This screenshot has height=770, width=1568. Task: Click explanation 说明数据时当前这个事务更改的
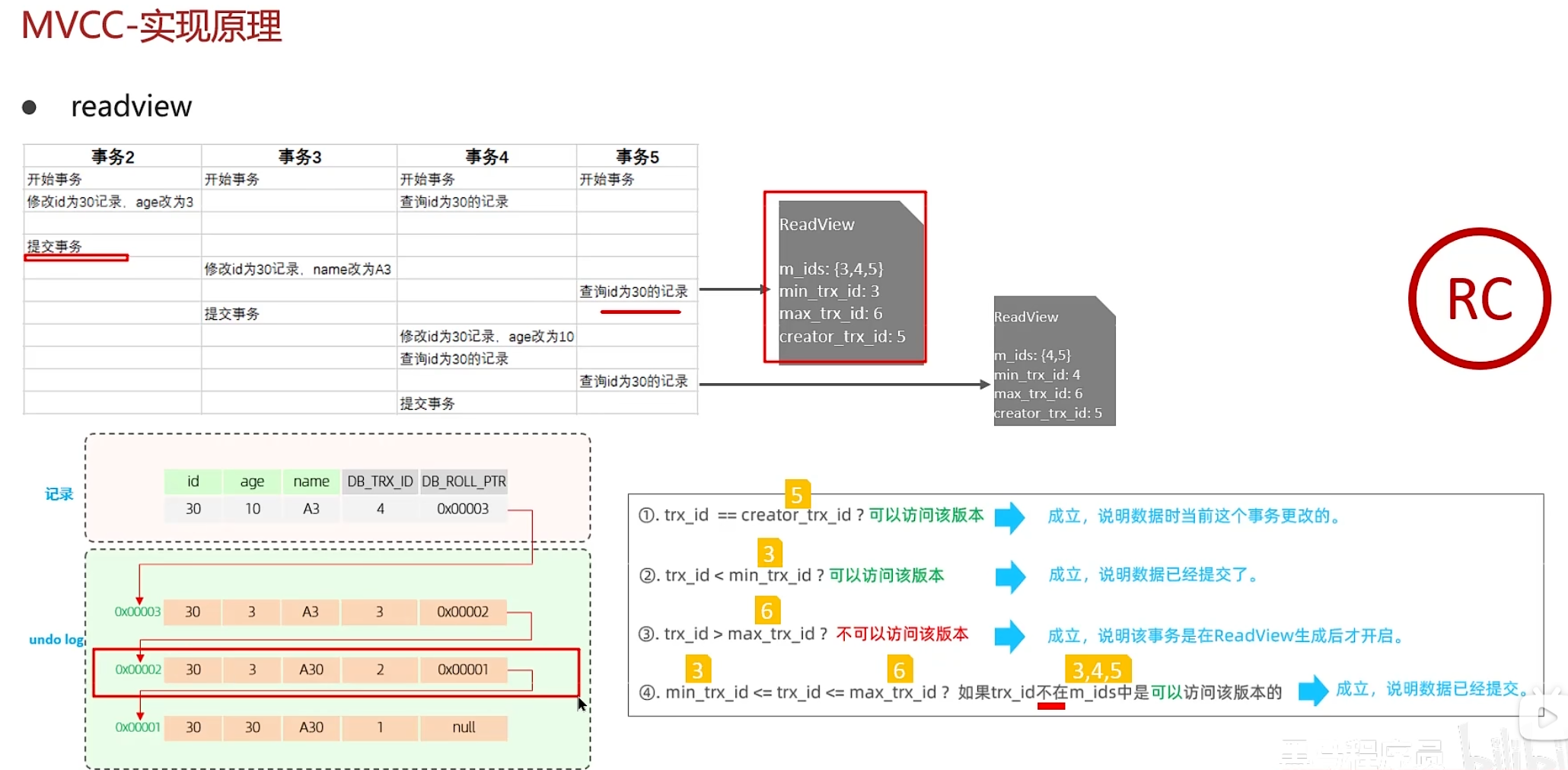[1219, 516]
